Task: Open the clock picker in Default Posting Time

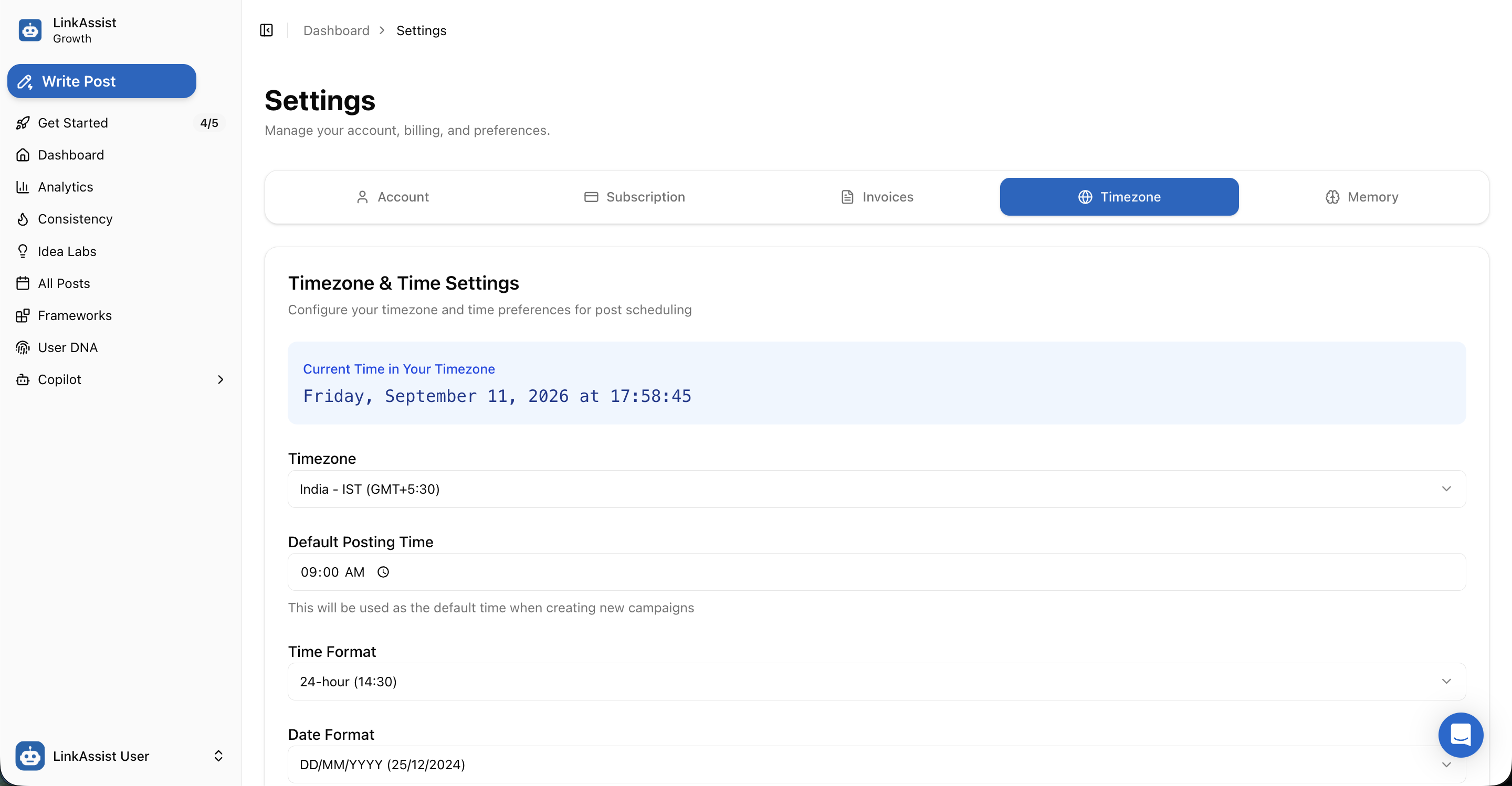Action: (383, 572)
